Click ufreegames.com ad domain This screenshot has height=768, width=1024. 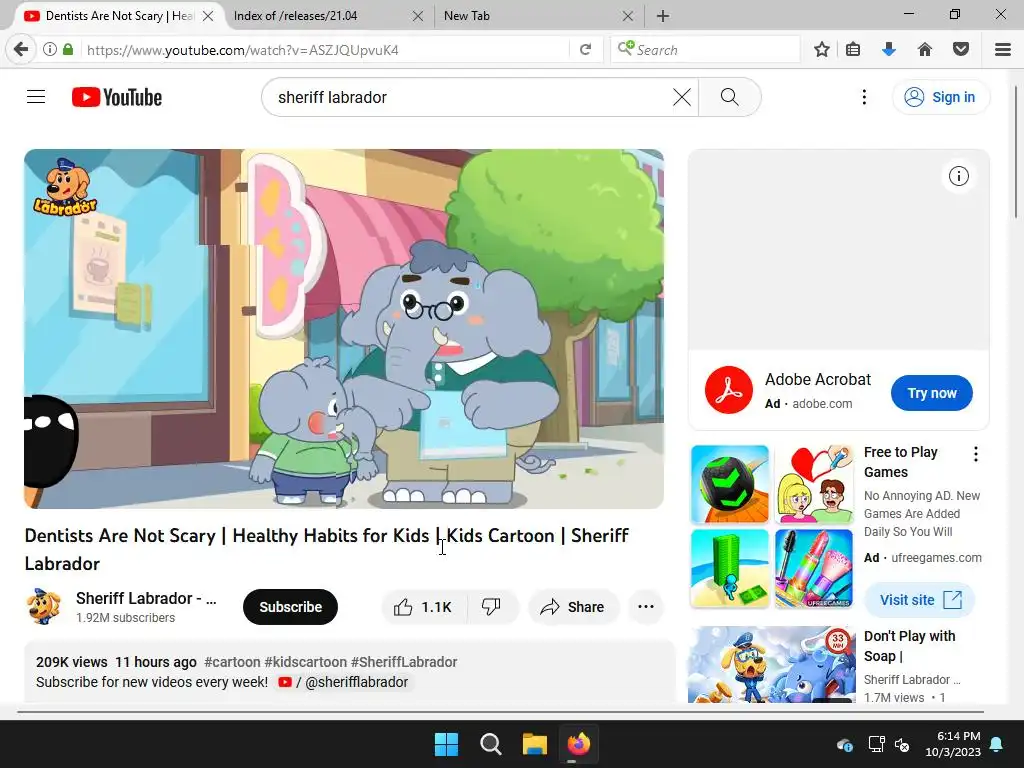[936, 558]
